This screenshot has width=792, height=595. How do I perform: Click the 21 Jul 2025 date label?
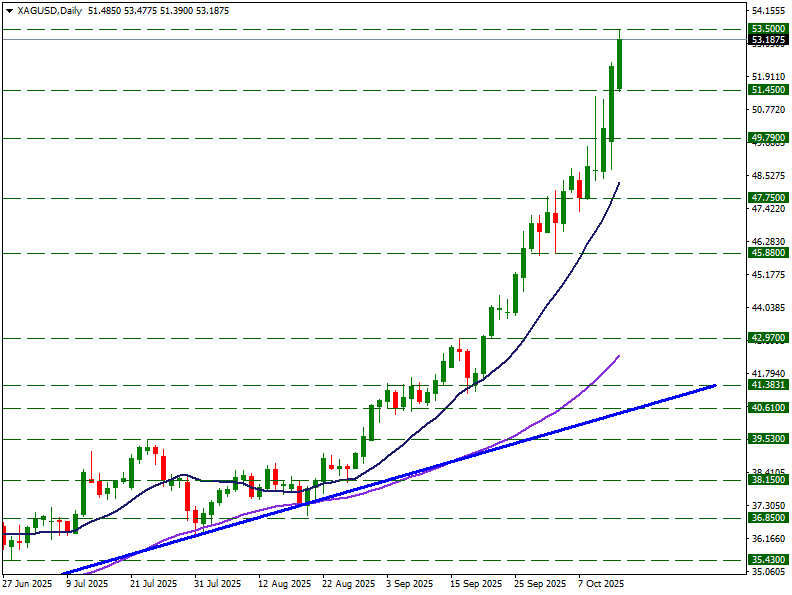[x=154, y=583]
